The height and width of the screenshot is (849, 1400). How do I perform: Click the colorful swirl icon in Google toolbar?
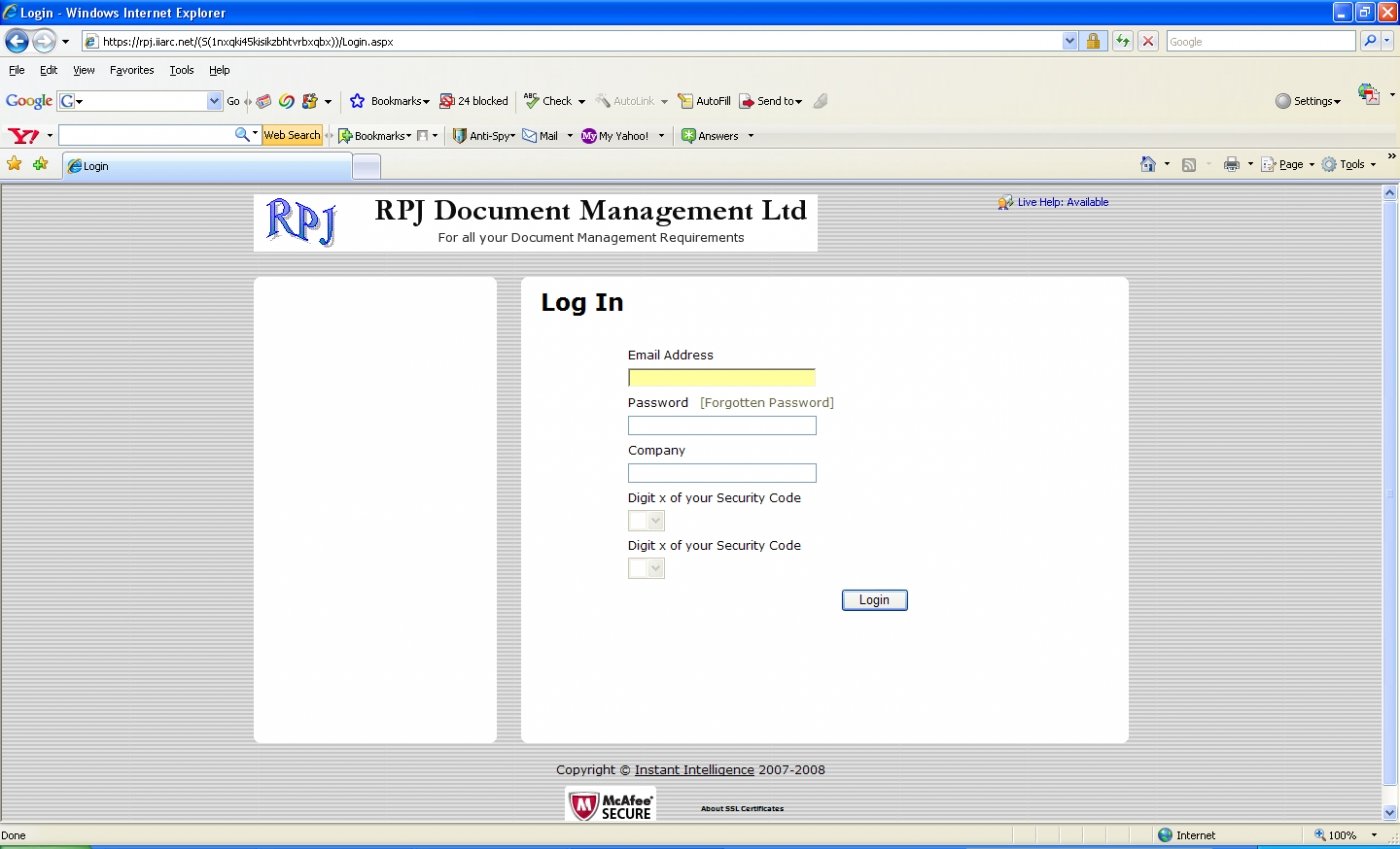(286, 101)
